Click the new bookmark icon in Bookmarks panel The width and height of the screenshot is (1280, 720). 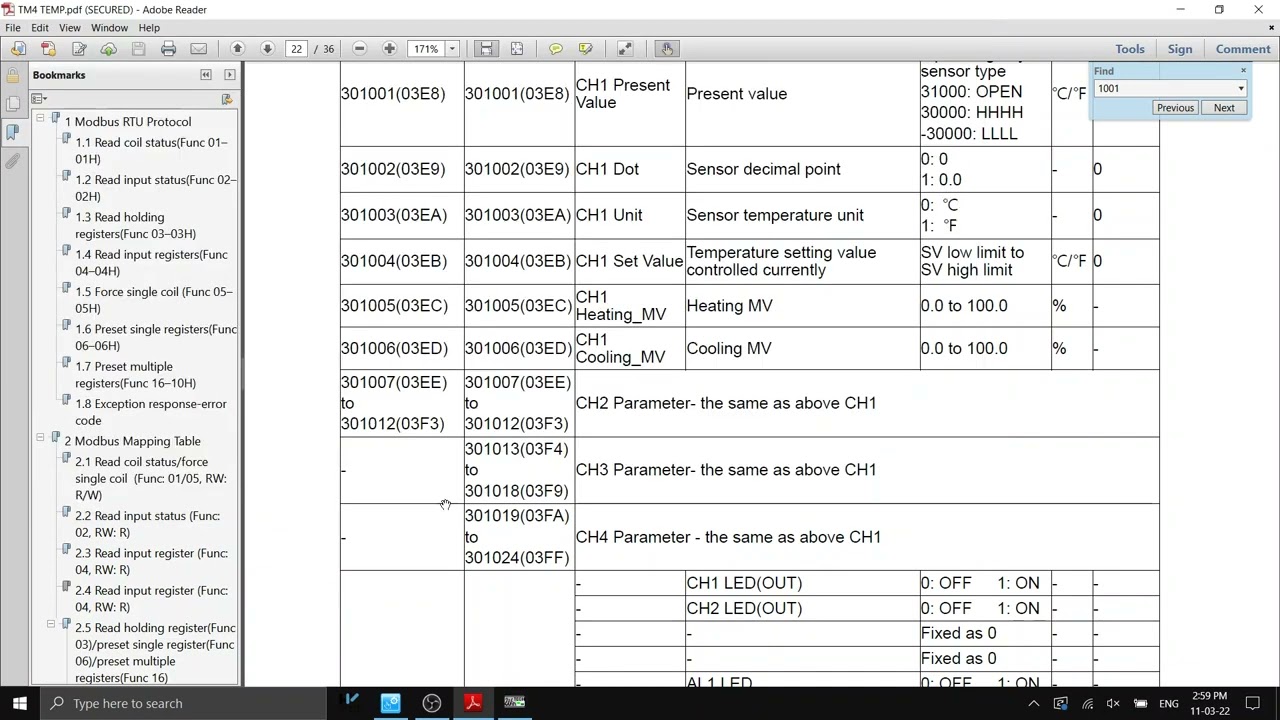[x=227, y=98]
